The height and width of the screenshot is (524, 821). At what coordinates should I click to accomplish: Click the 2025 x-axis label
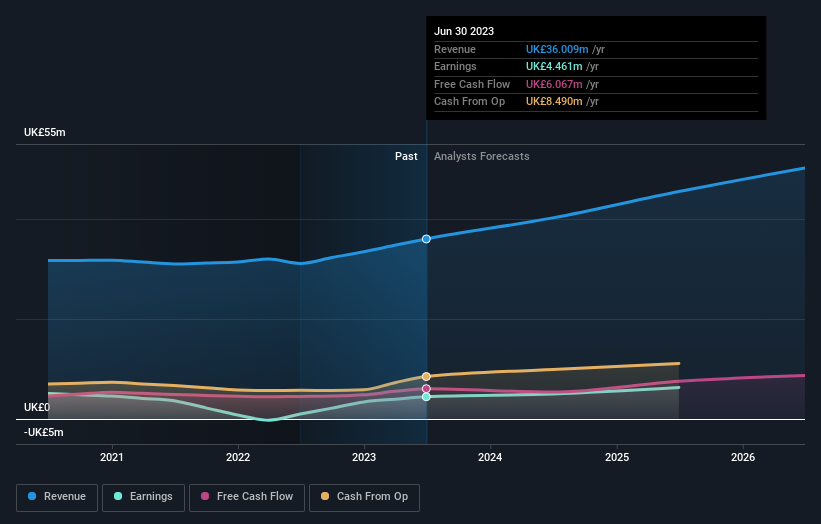click(617, 457)
